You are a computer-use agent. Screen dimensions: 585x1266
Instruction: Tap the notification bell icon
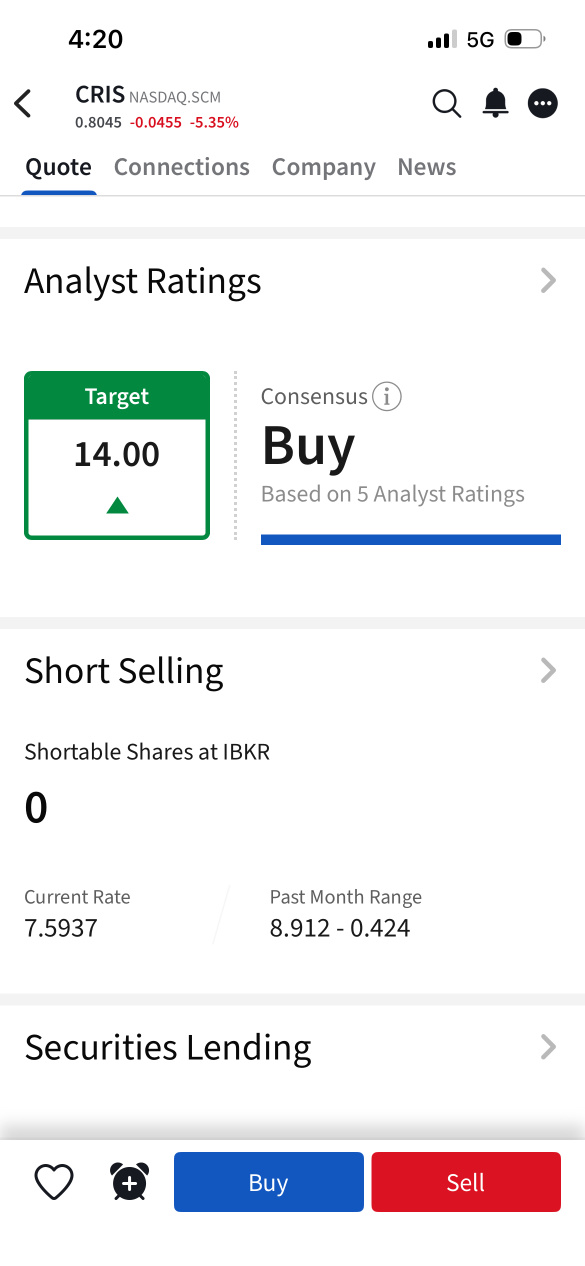(495, 103)
